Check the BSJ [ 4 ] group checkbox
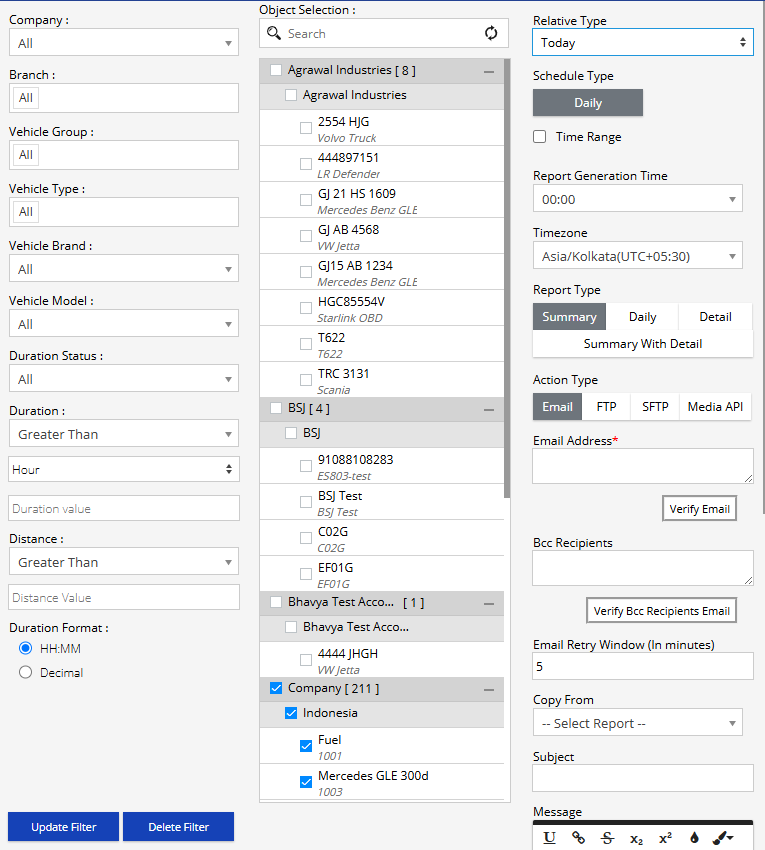This screenshot has width=765, height=850. click(276, 408)
